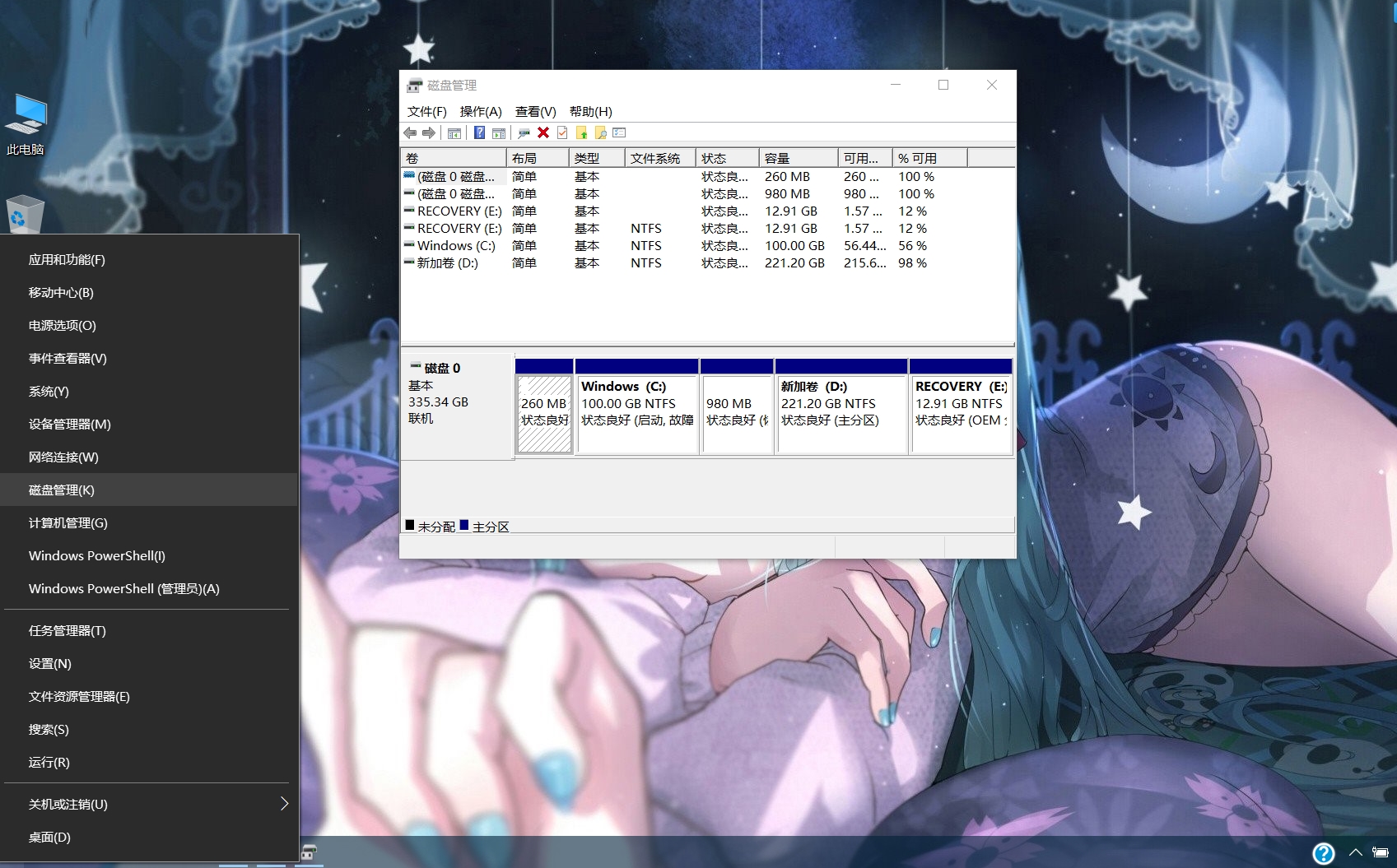
Task: Click the drive-connect toolbar icon beside the red X
Action: pos(524,132)
